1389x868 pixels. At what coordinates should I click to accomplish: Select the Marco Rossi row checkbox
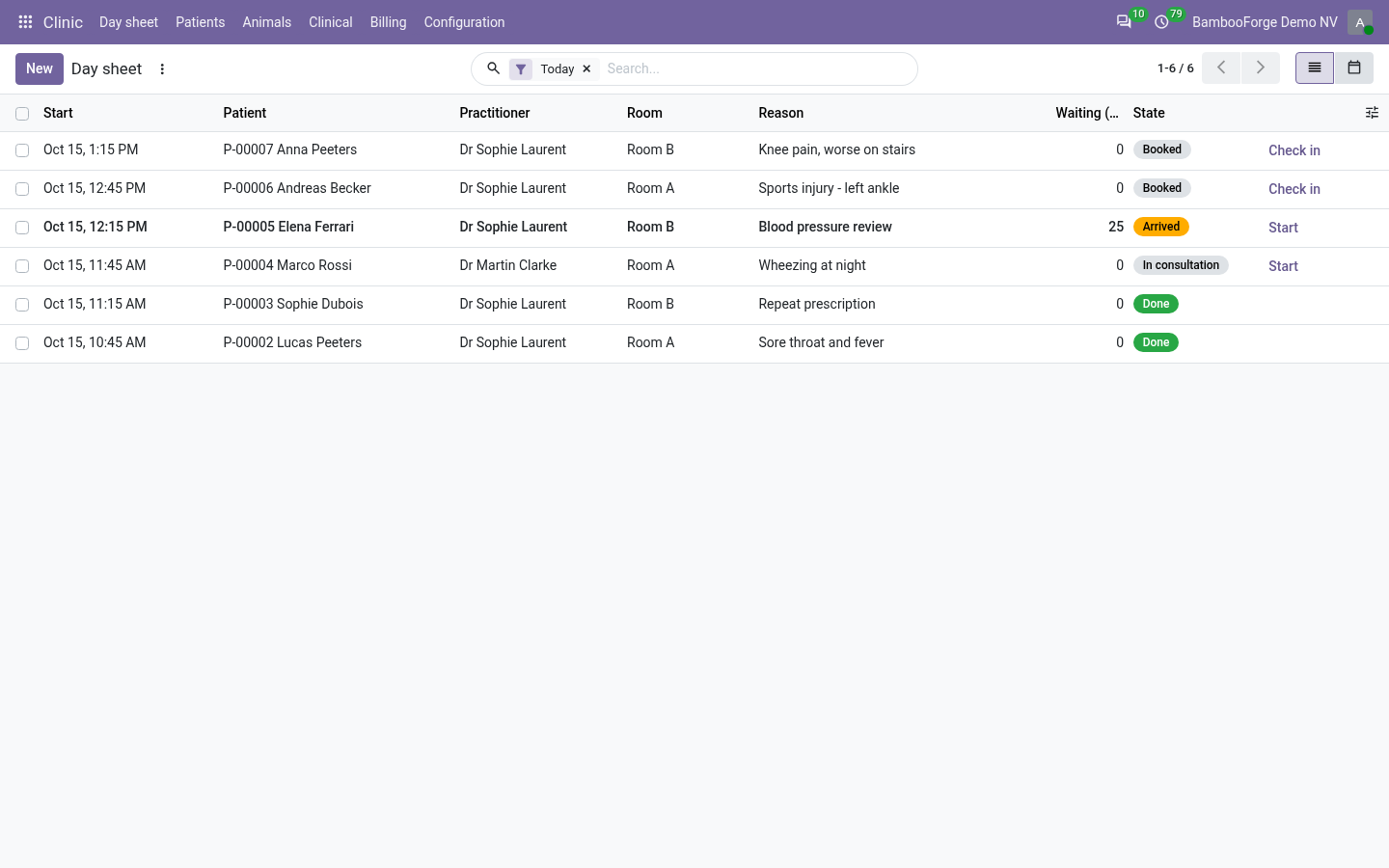click(22, 266)
